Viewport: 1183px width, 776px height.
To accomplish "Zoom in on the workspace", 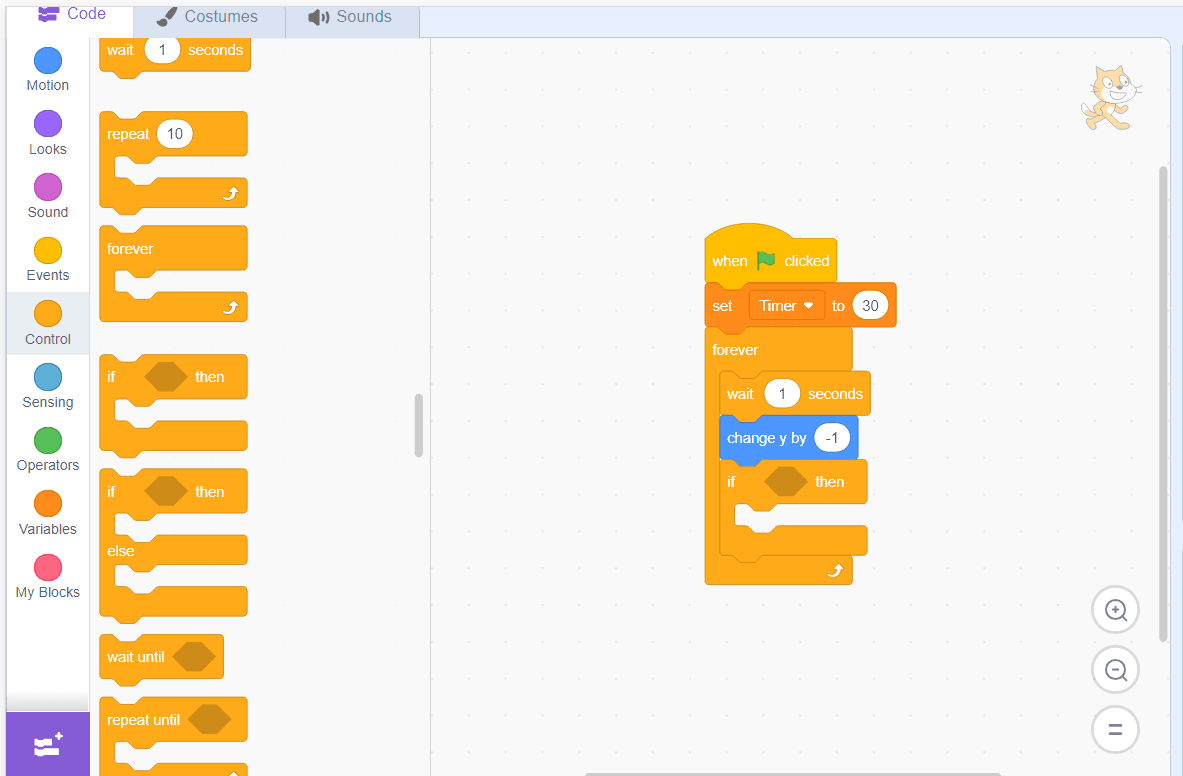I will pos(1115,610).
